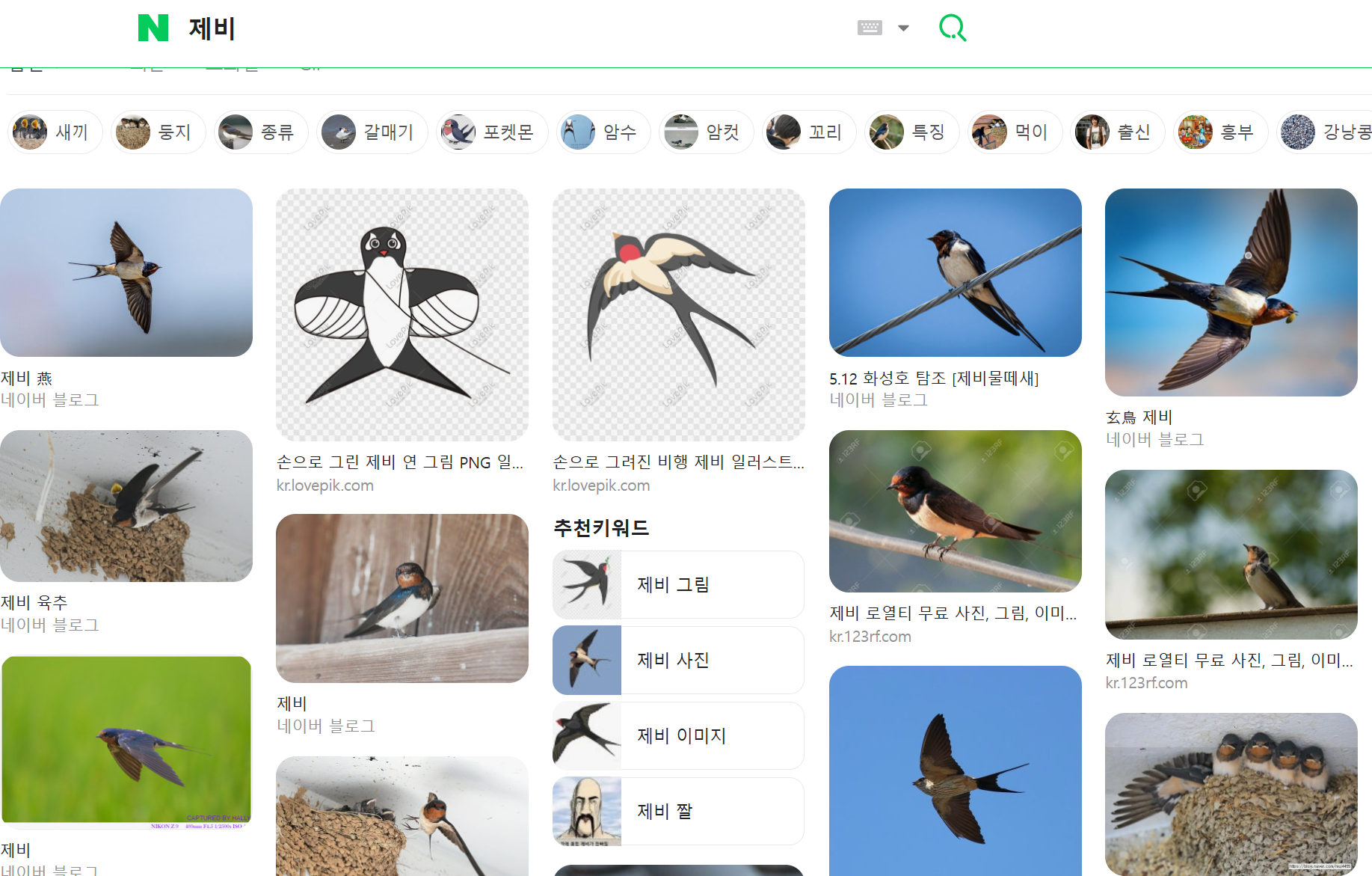The image size is (1372, 876).
Task: Select the 갈매기 filter chip
Action: pos(372,132)
